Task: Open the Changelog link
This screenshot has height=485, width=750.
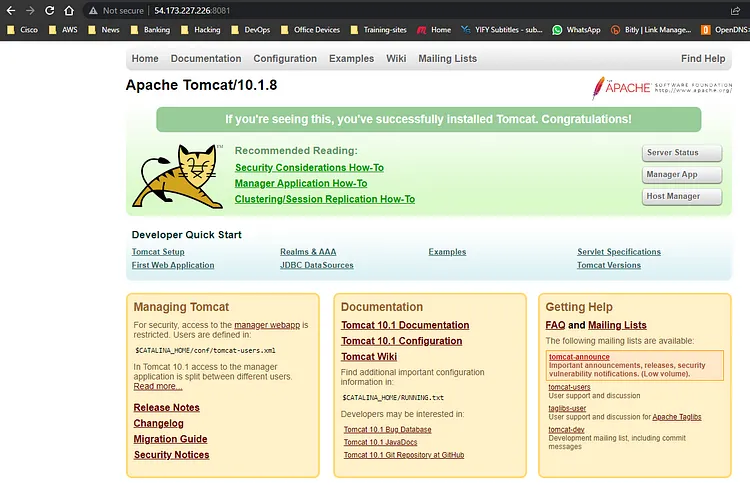Action: coord(158,423)
